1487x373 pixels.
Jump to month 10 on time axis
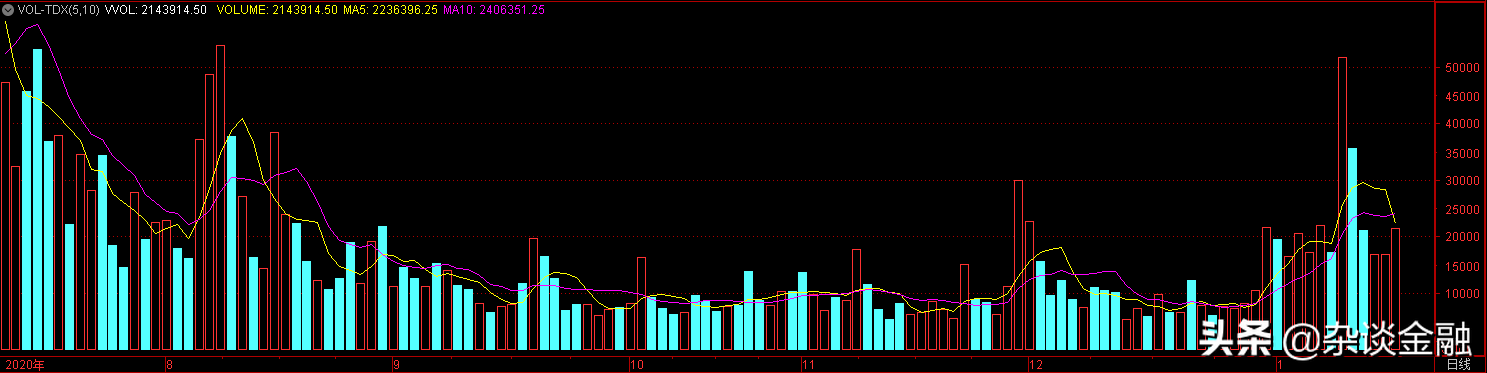[634, 365]
